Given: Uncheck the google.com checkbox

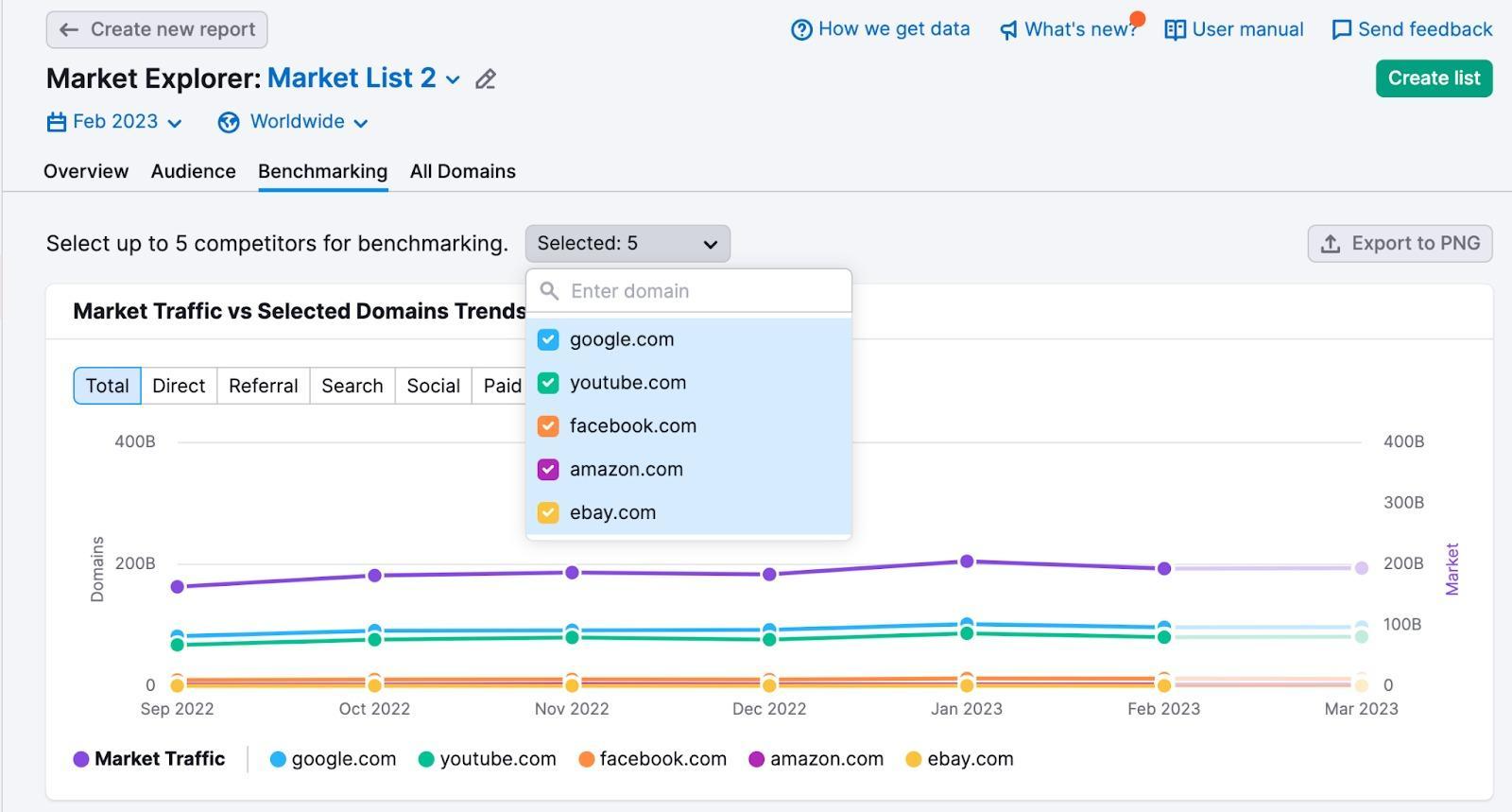Looking at the screenshot, I should (x=548, y=340).
